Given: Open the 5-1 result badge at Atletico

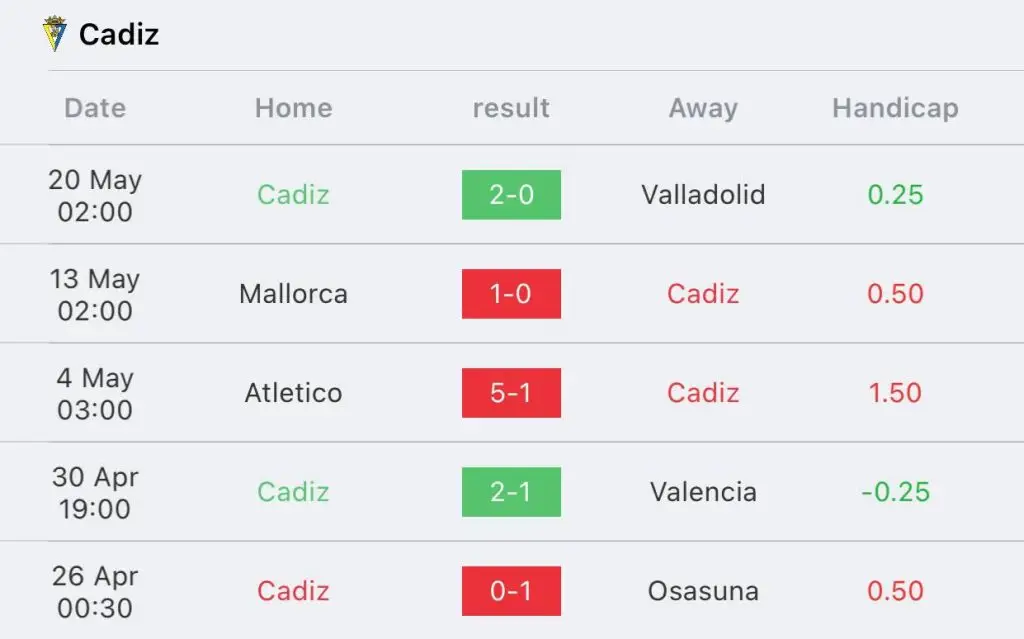Looking at the screenshot, I should pyautogui.click(x=511, y=393).
